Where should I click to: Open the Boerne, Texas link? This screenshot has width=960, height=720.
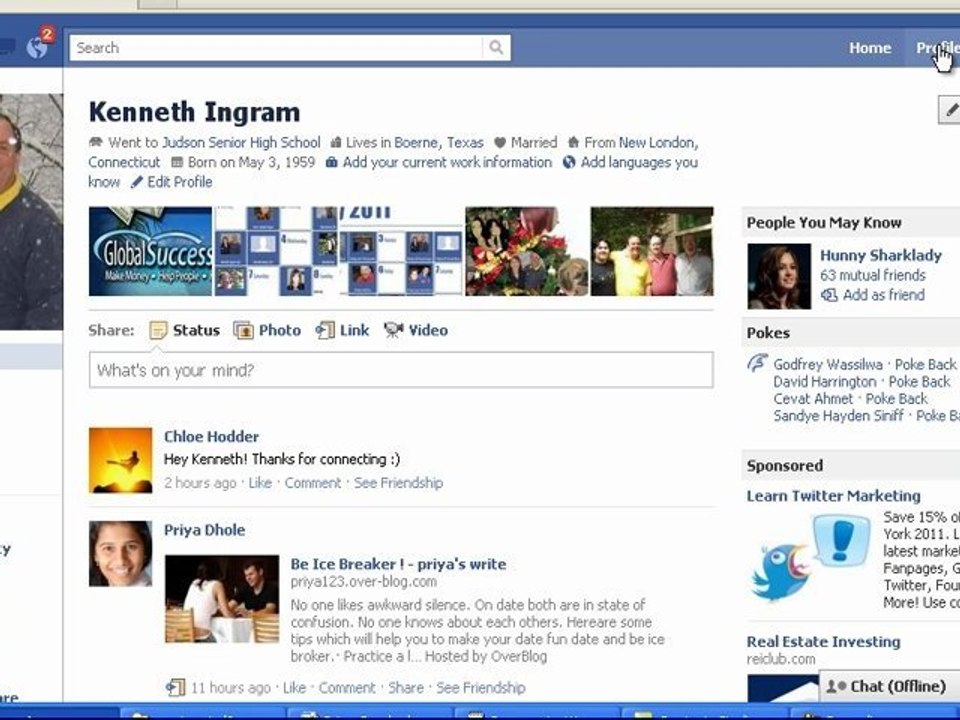439,143
